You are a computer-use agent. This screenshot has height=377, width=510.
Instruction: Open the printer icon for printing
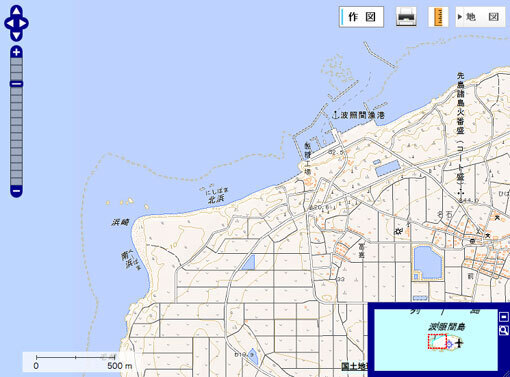tap(406, 17)
